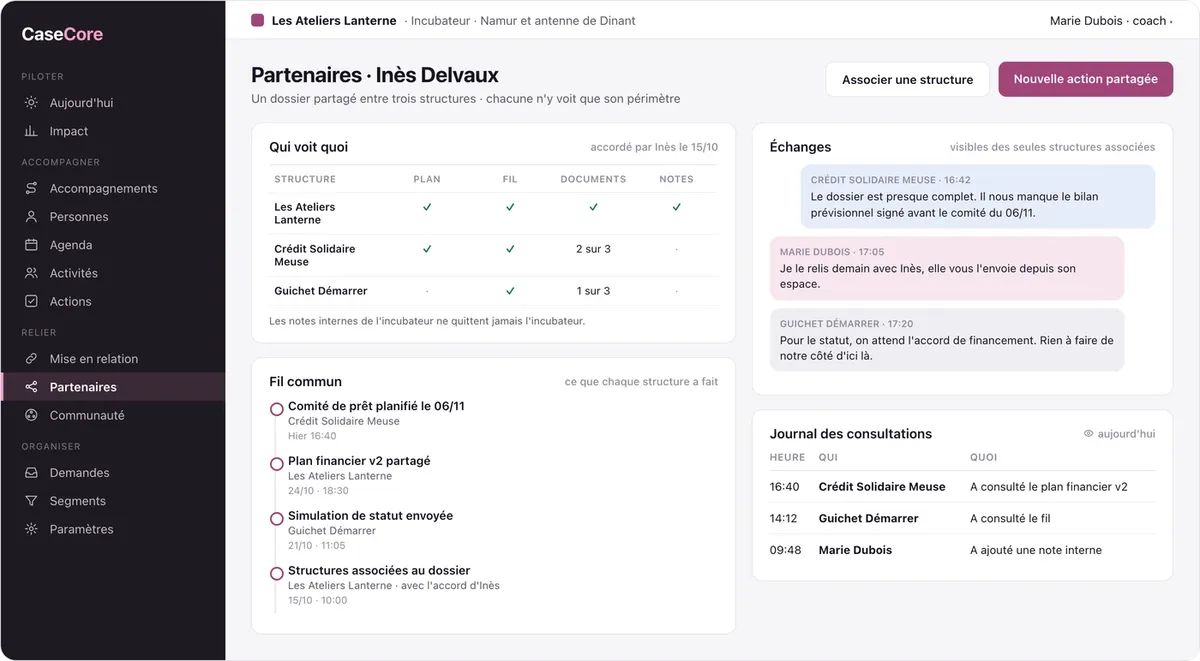Click Nouvelle action partagée button
Screen dimensions: 1200x661
tap(1085, 79)
